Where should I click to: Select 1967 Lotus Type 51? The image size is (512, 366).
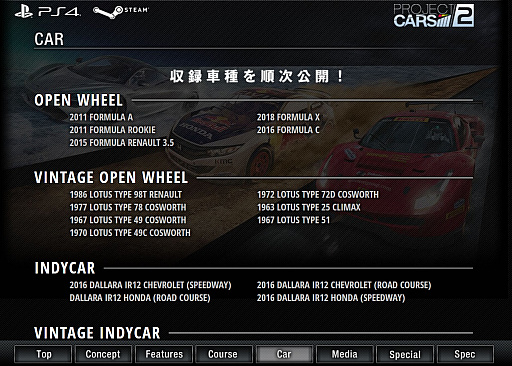click(293, 220)
